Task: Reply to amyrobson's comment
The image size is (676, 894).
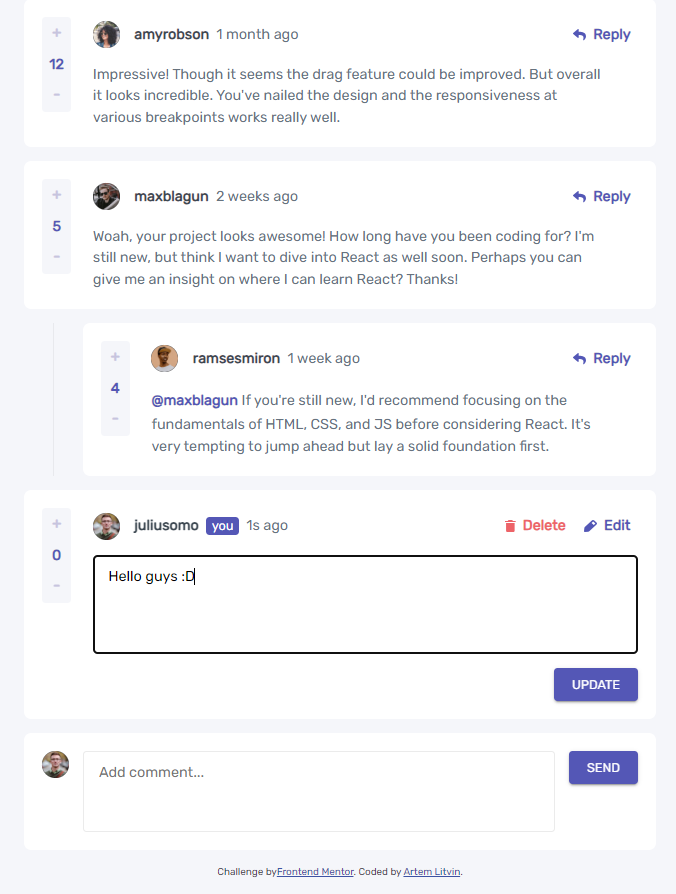Action: tap(601, 34)
